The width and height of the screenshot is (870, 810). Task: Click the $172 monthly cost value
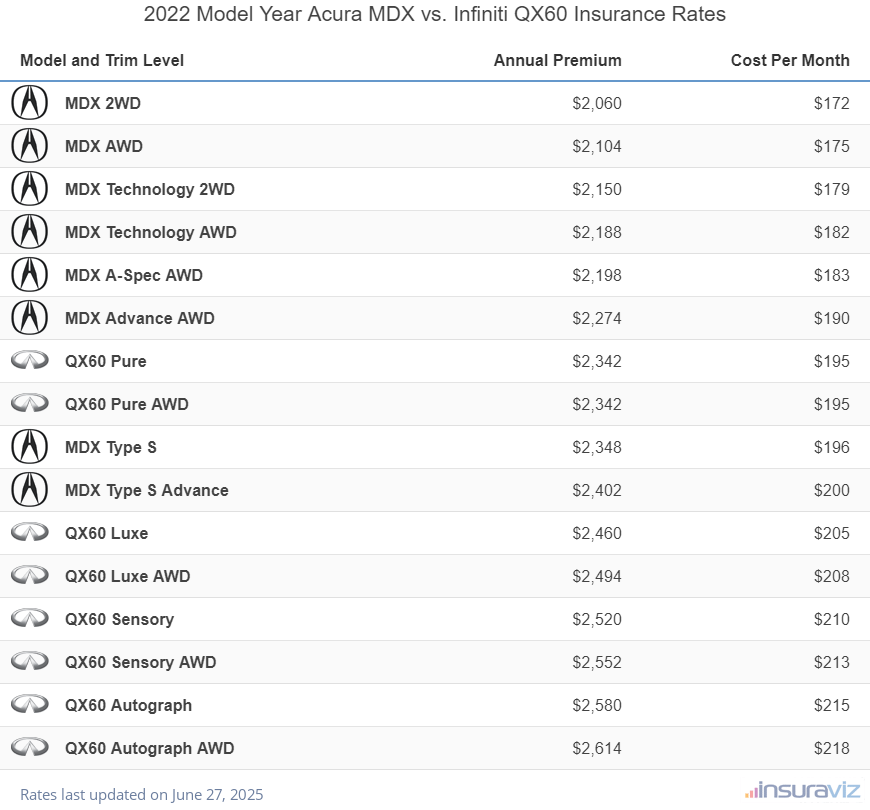coord(832,103)
